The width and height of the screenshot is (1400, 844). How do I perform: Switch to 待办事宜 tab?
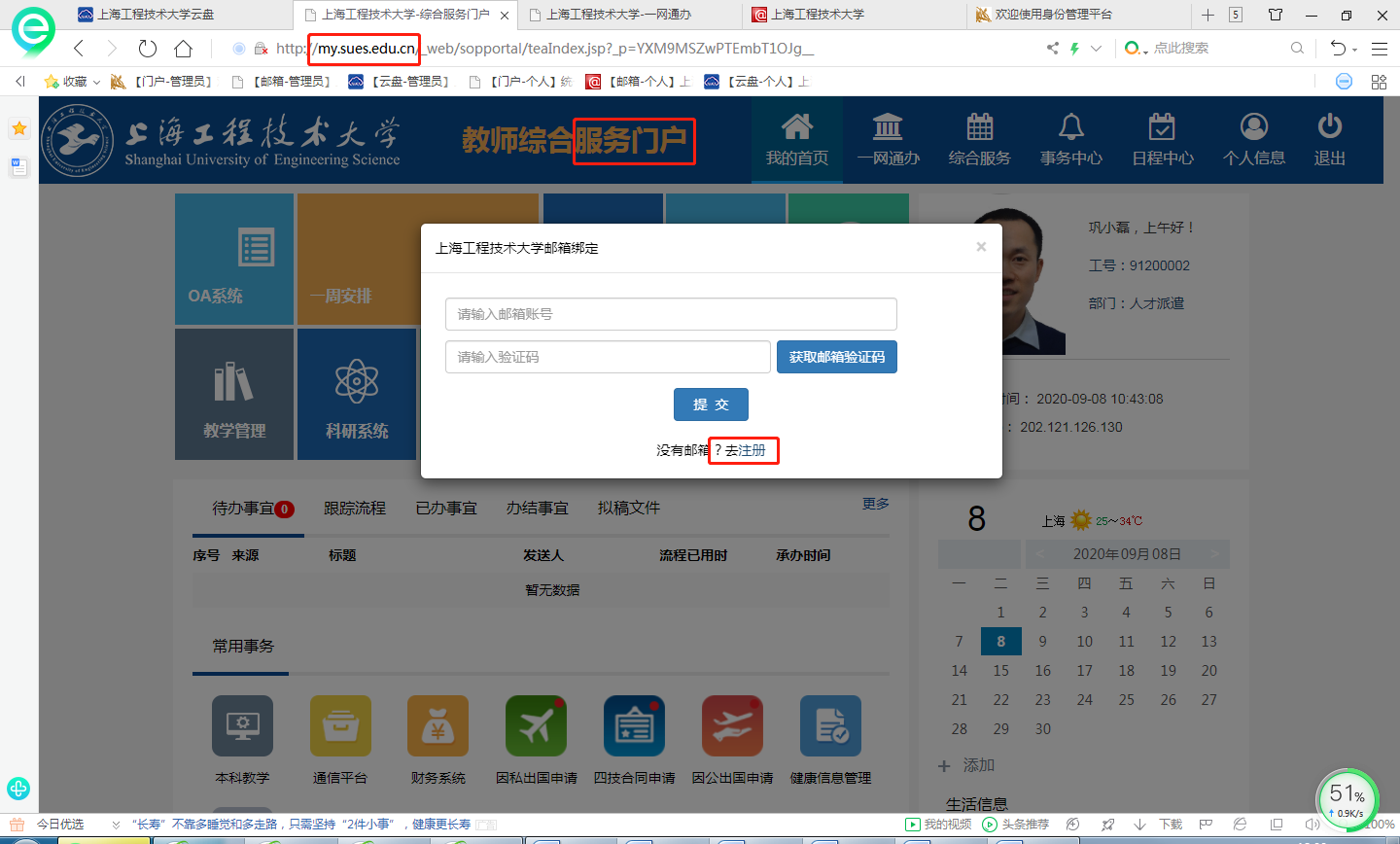point(252,509)
